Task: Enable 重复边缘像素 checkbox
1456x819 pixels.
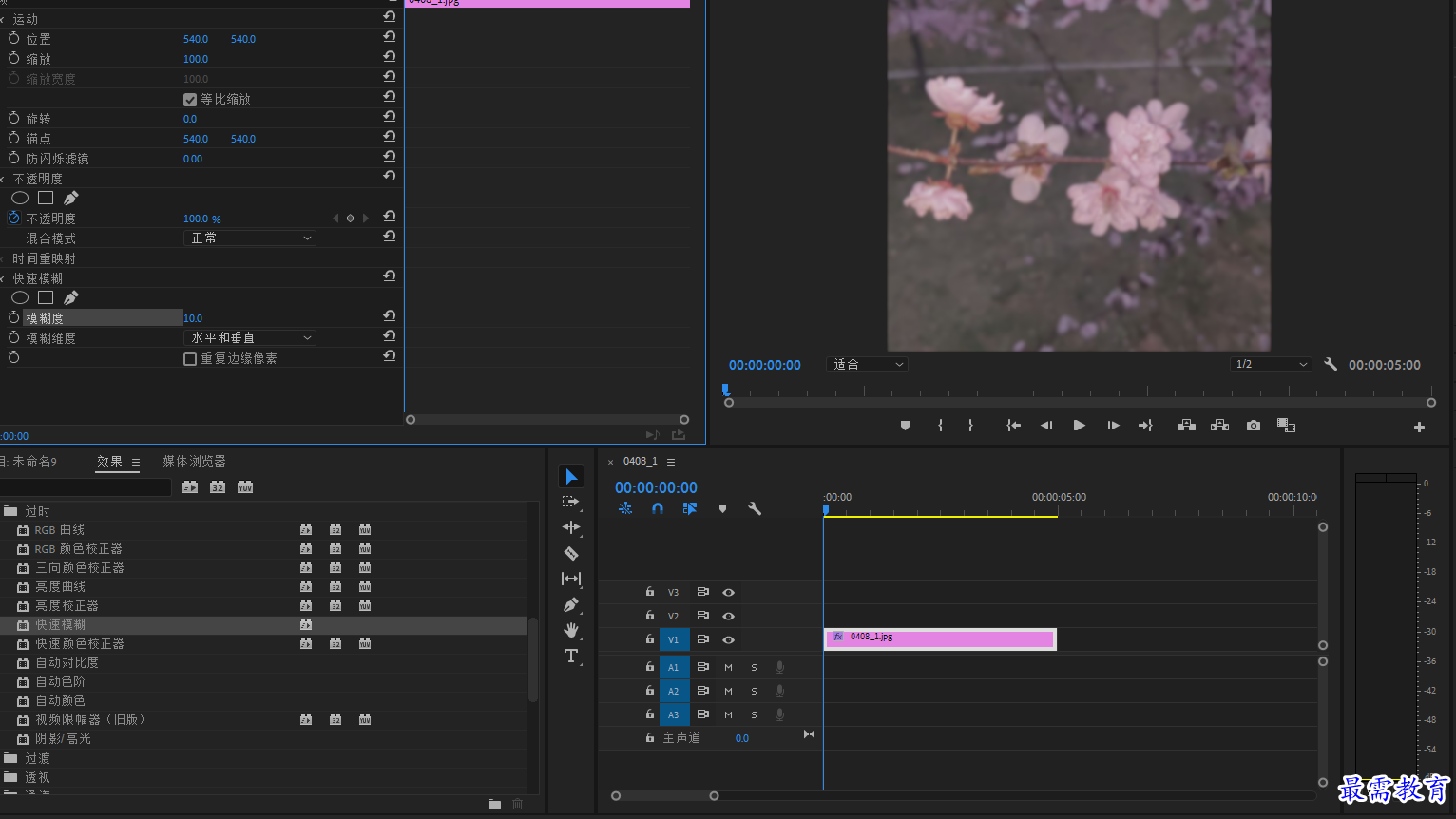Action: pyautogui.click(x=190, y=359)
